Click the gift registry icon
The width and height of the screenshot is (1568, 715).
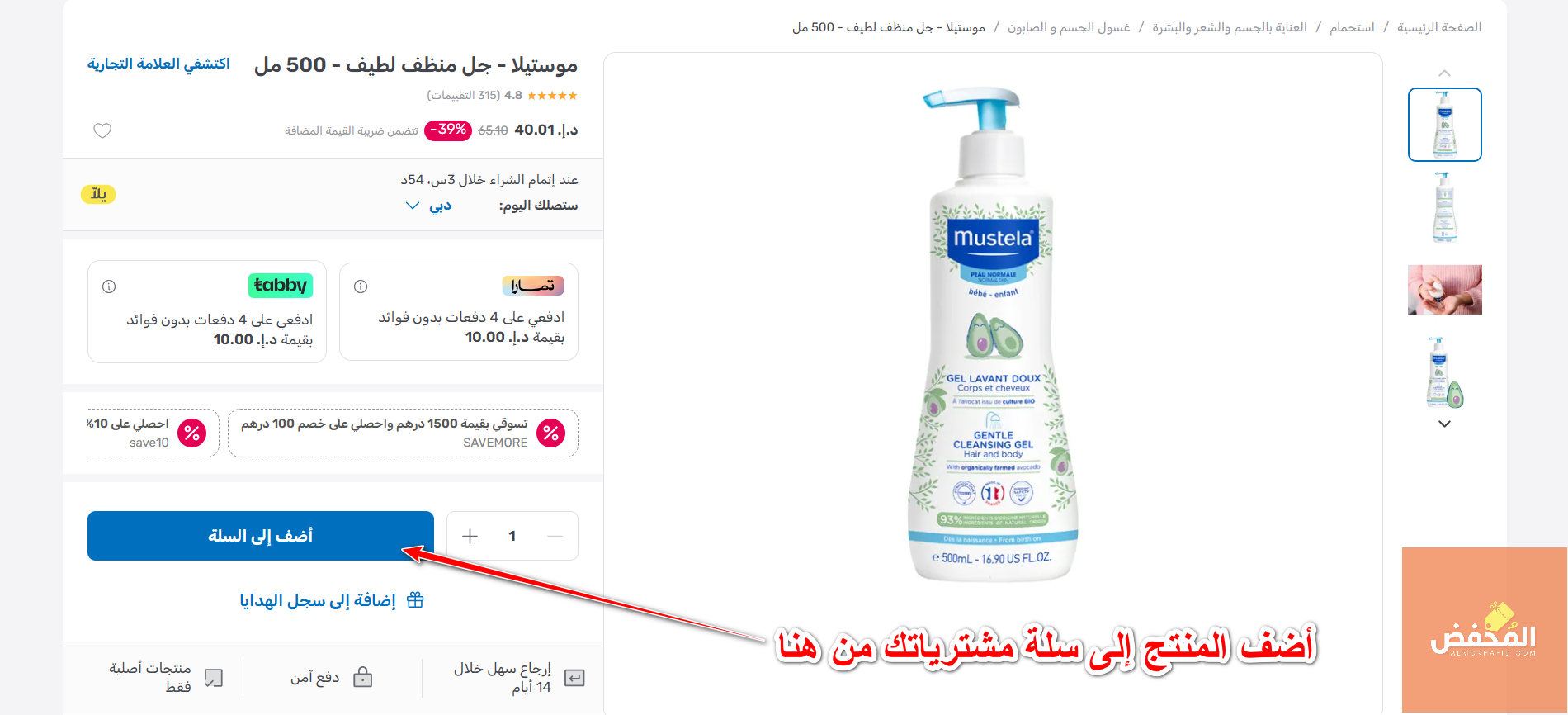416,600
